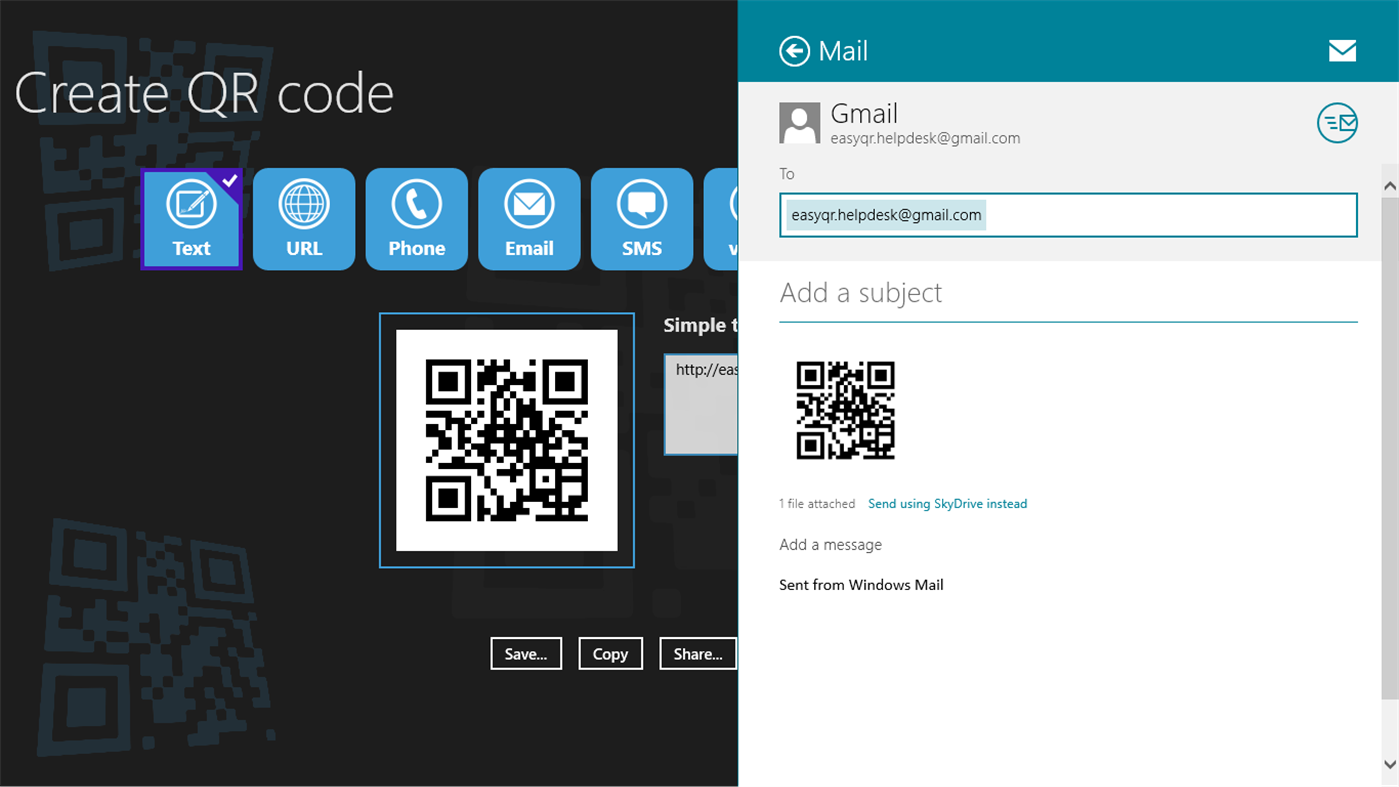
Task: Click the send envelope icon in Mail
Action: (x=1342, y=49)
